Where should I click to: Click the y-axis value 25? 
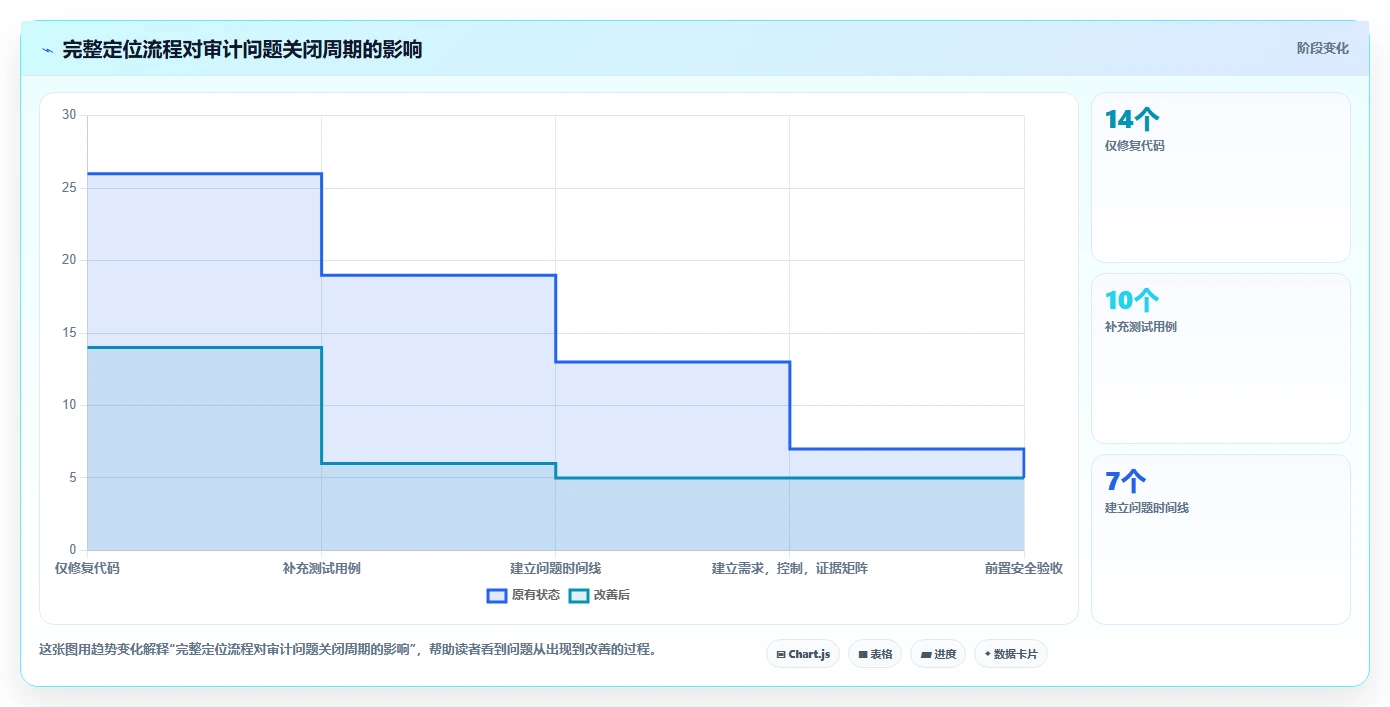point(69,188)
